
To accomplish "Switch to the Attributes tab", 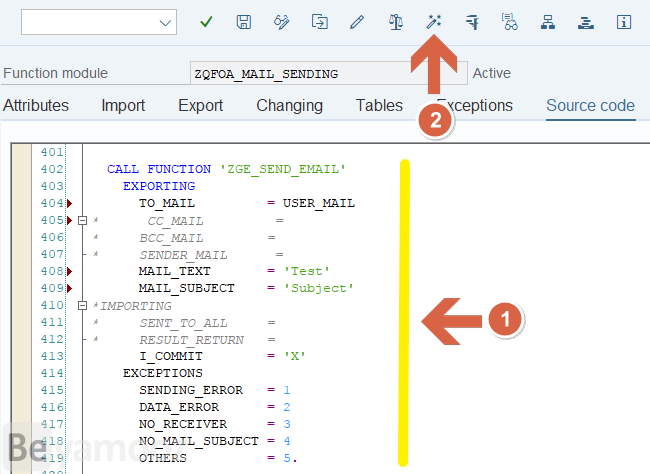I will tap(36, 105).
